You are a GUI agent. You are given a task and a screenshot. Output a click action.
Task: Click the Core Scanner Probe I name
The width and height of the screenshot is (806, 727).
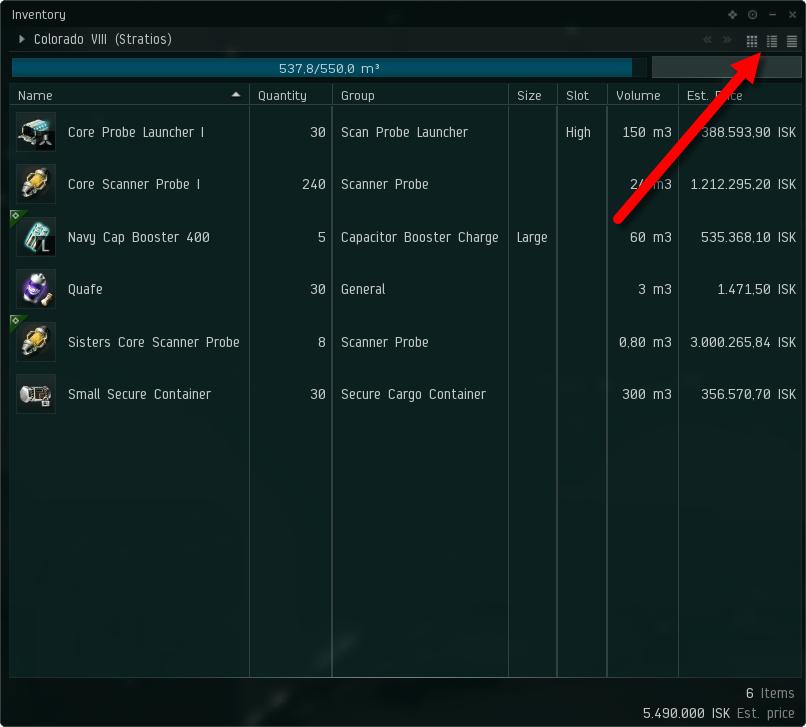coord(134,185)
